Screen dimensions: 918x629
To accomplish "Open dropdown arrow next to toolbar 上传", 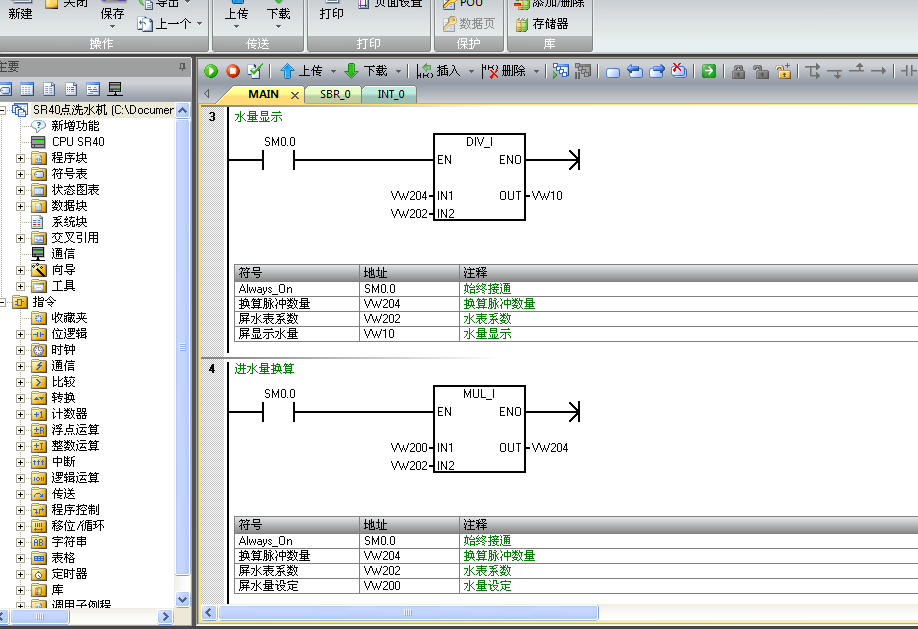I will tap(333, 71).
